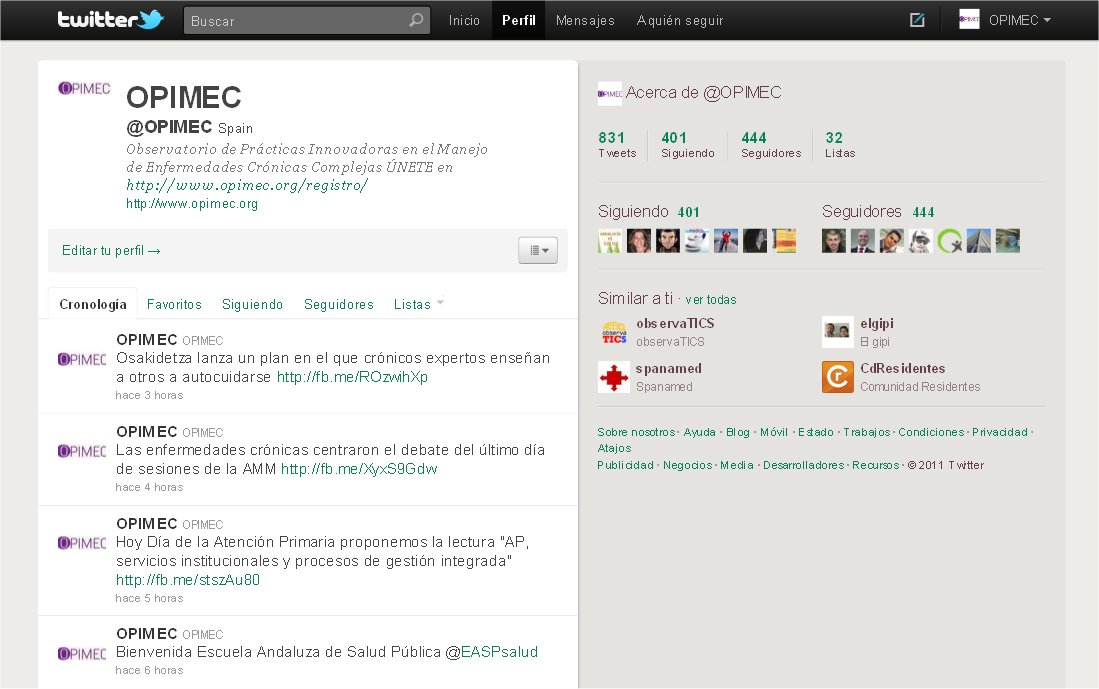Open the Desarrolladores footer link
Image resolution: width=1099 pixels, height=689 pixels.
(x=803, y=465)
